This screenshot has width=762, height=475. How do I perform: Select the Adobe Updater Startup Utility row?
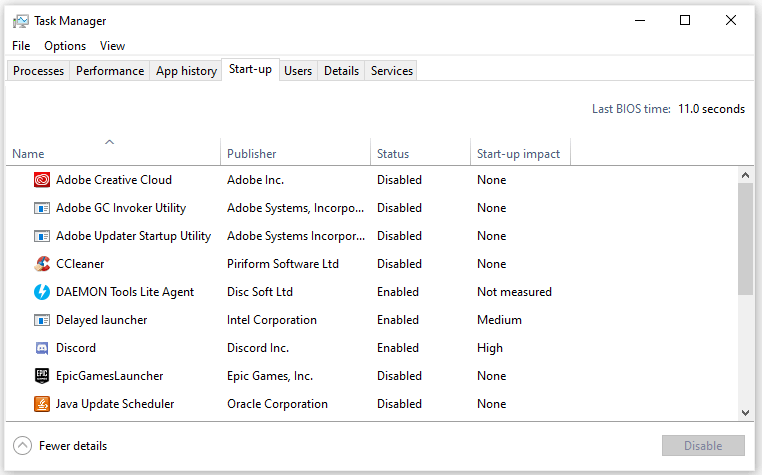[133, 236]
